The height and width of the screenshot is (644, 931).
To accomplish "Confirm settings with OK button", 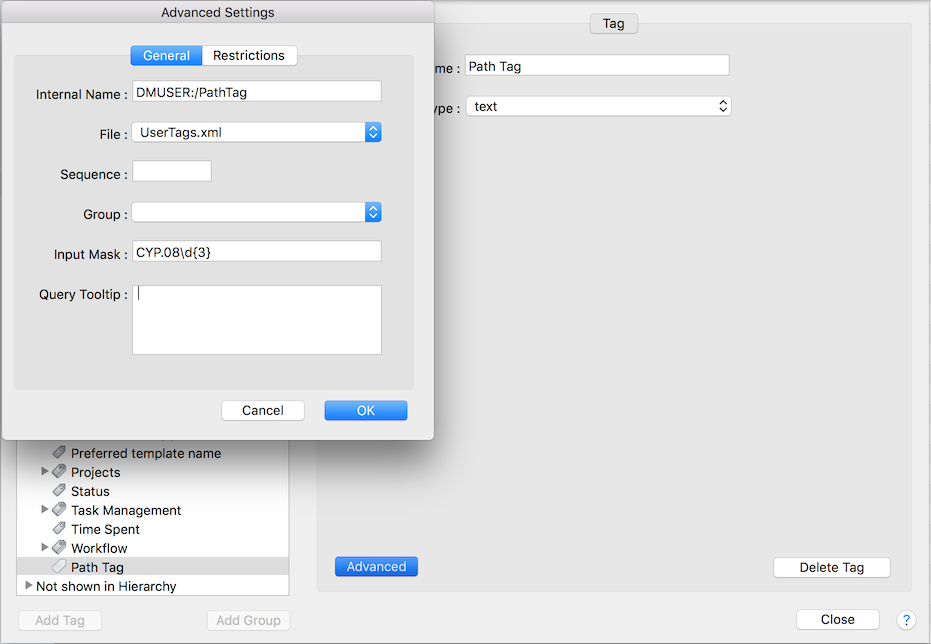I will click(x=366, y=411).
